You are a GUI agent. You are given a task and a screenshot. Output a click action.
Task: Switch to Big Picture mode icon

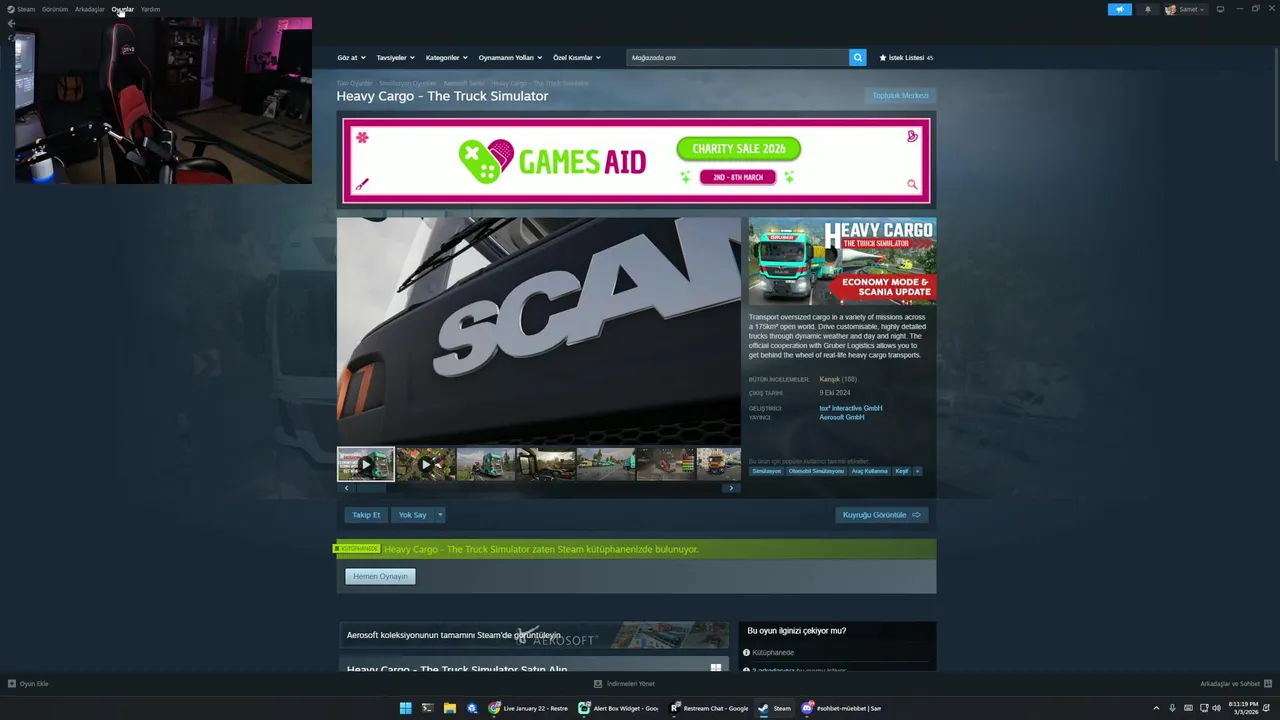point(1220,9)
